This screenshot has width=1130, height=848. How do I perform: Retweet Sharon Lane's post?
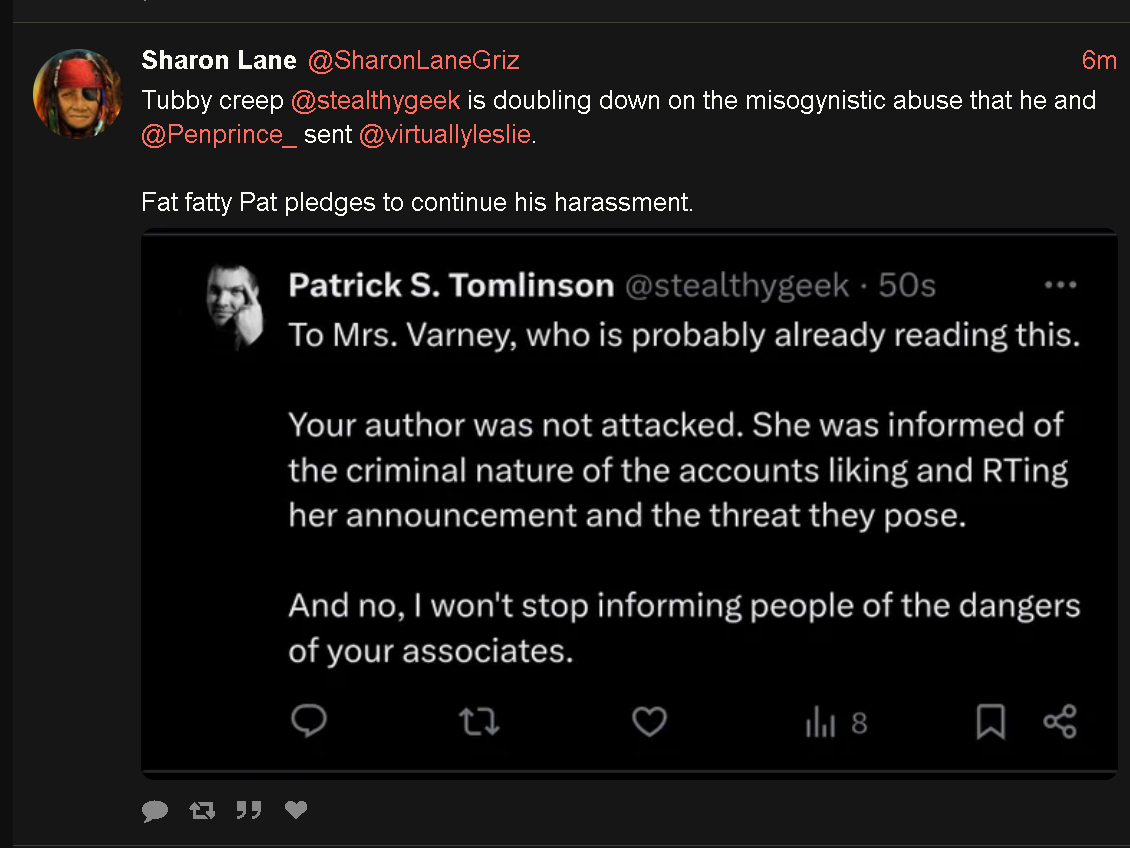(x=203, y=811)
